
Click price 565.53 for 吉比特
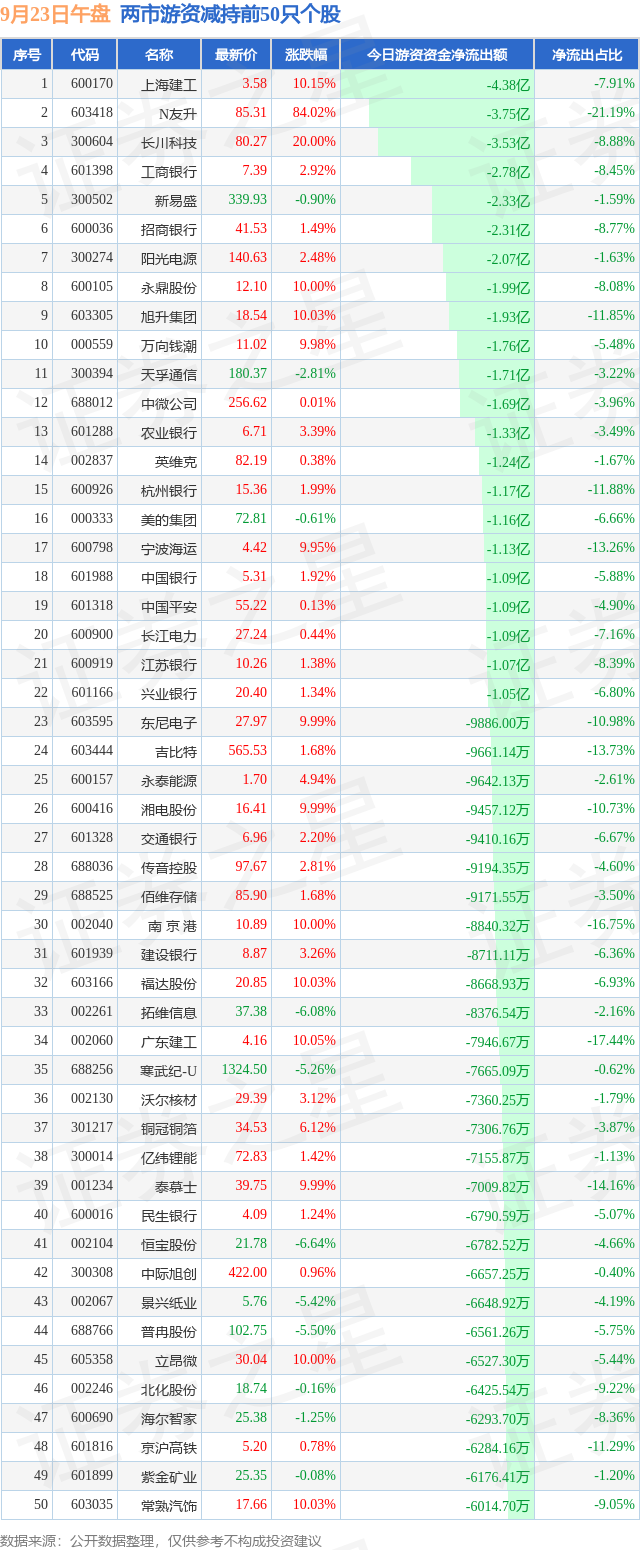click(x=248, y=751)
